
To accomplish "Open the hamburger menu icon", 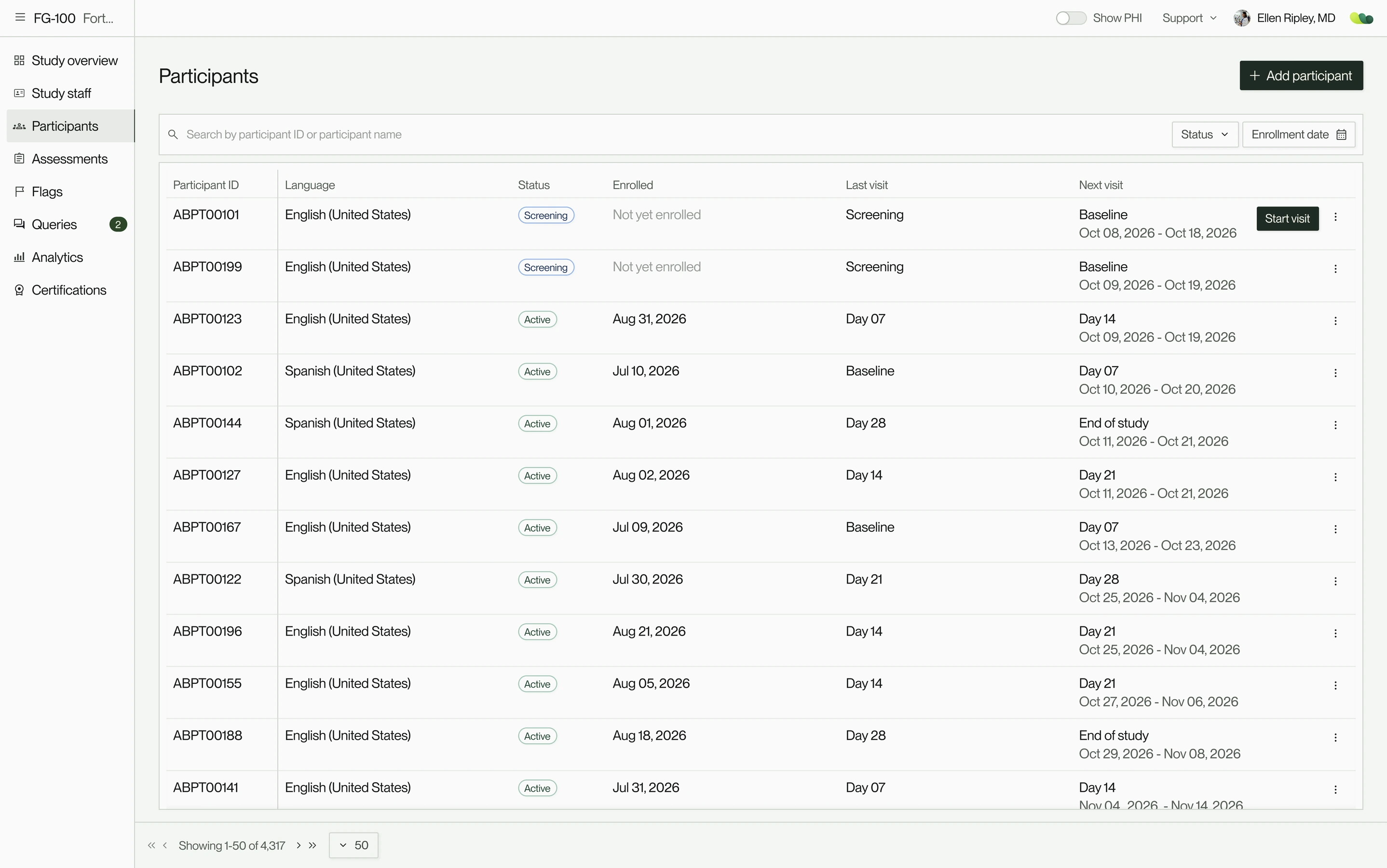I will [20, 17].
